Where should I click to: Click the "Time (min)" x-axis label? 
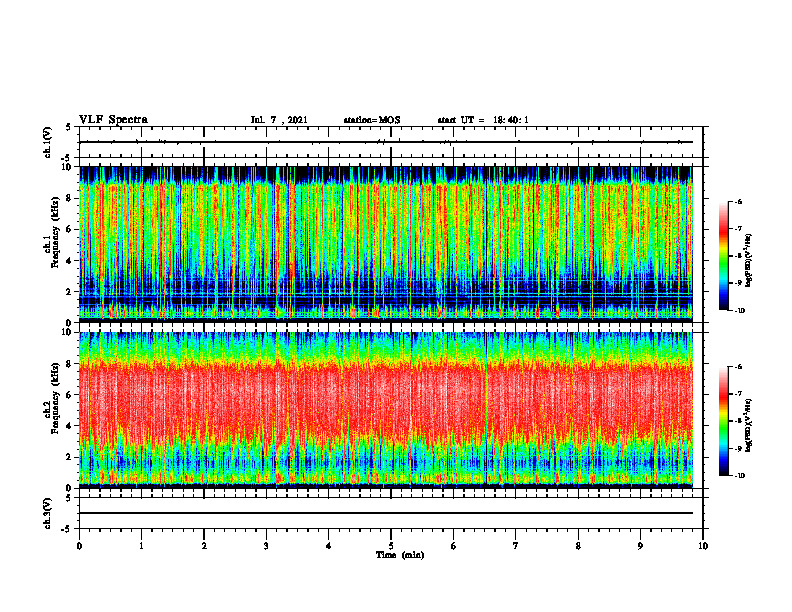pyautogui.click(x=400, y=555)
